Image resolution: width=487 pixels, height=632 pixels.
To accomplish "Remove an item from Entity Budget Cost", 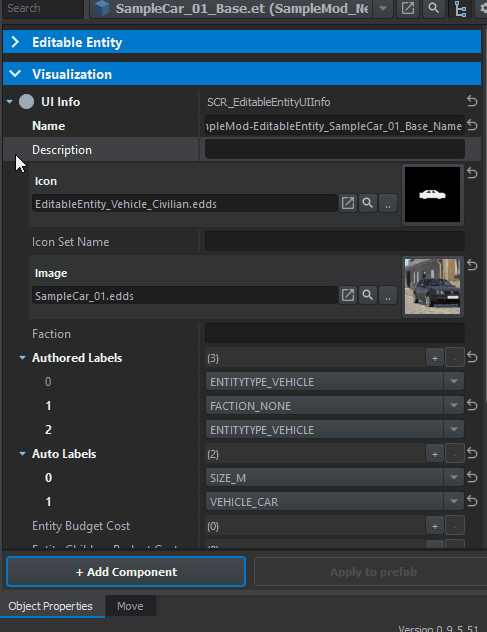I will (455, 526).
